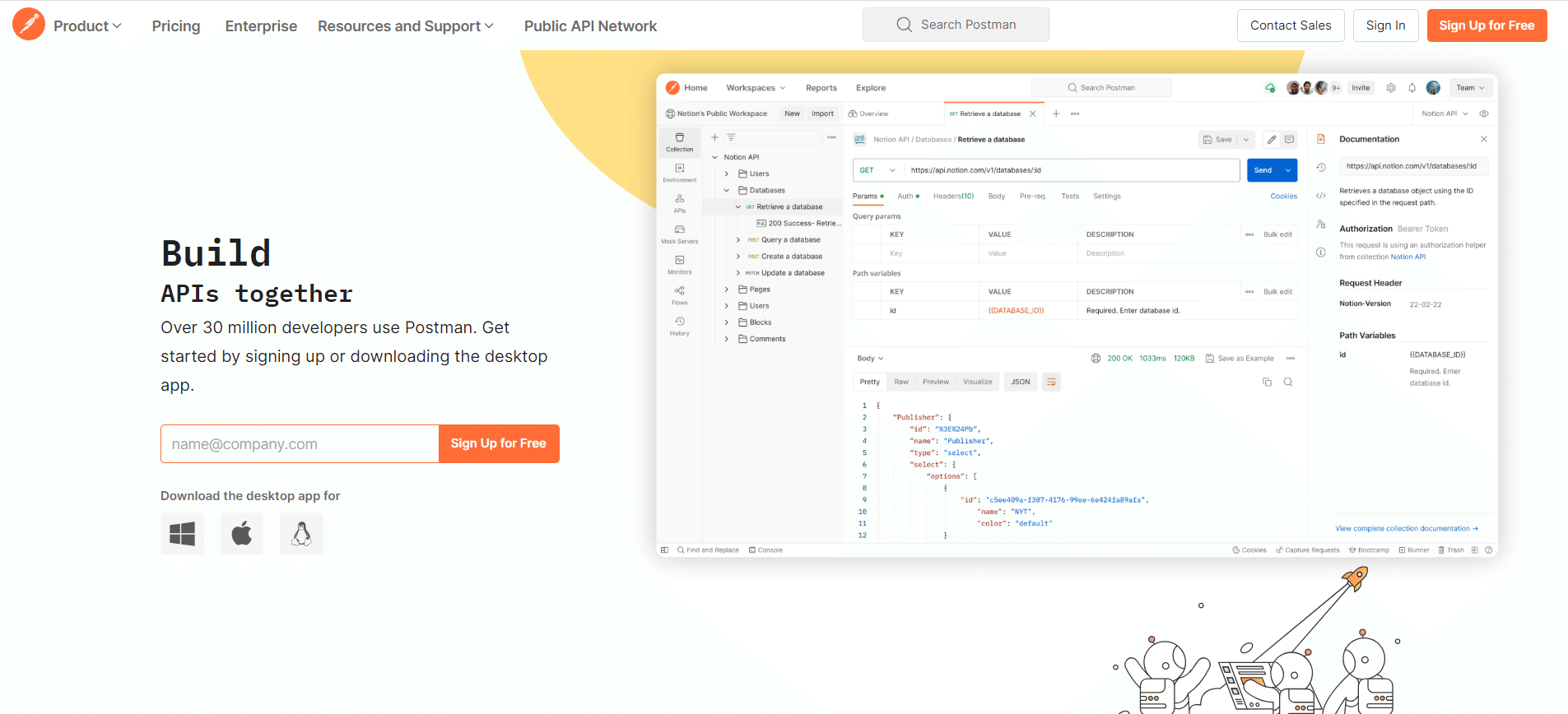This screenshot has width=1568, height=714.
Task: Click the settings gear icon in app header
Action: click(x=1391, y=88)
